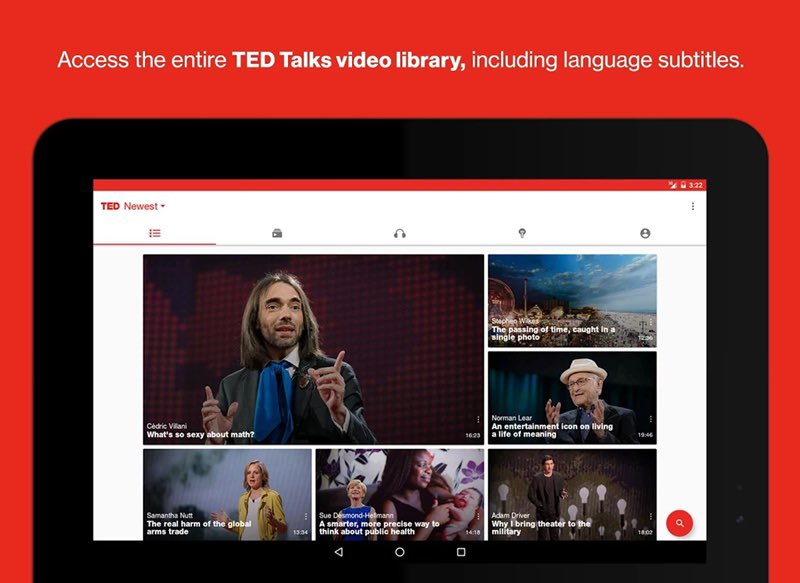Tap the red search floating button
This screenshot has width=800, height=583.
tap(680, 523)
